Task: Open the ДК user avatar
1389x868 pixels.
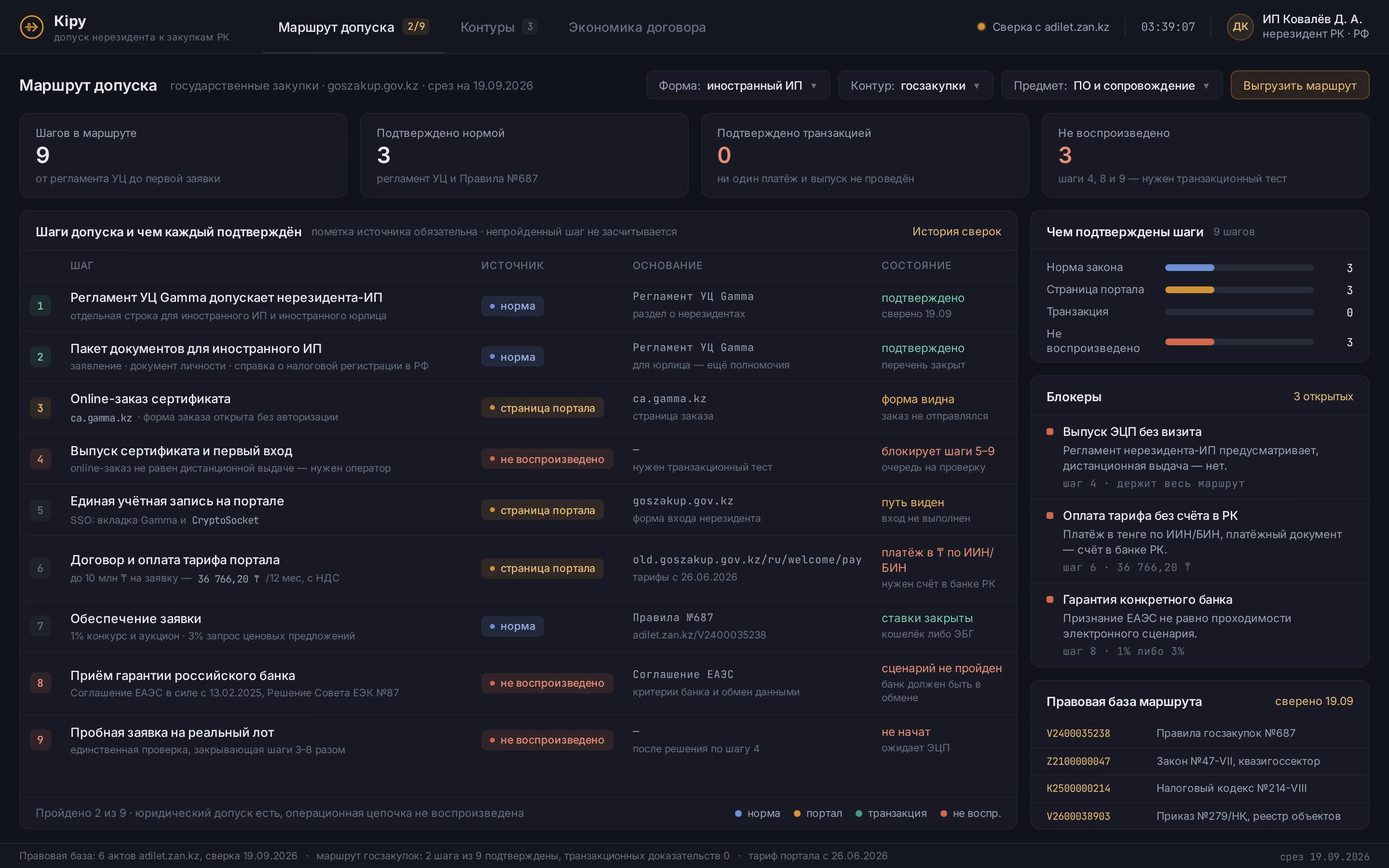Action: (1240, 27)
